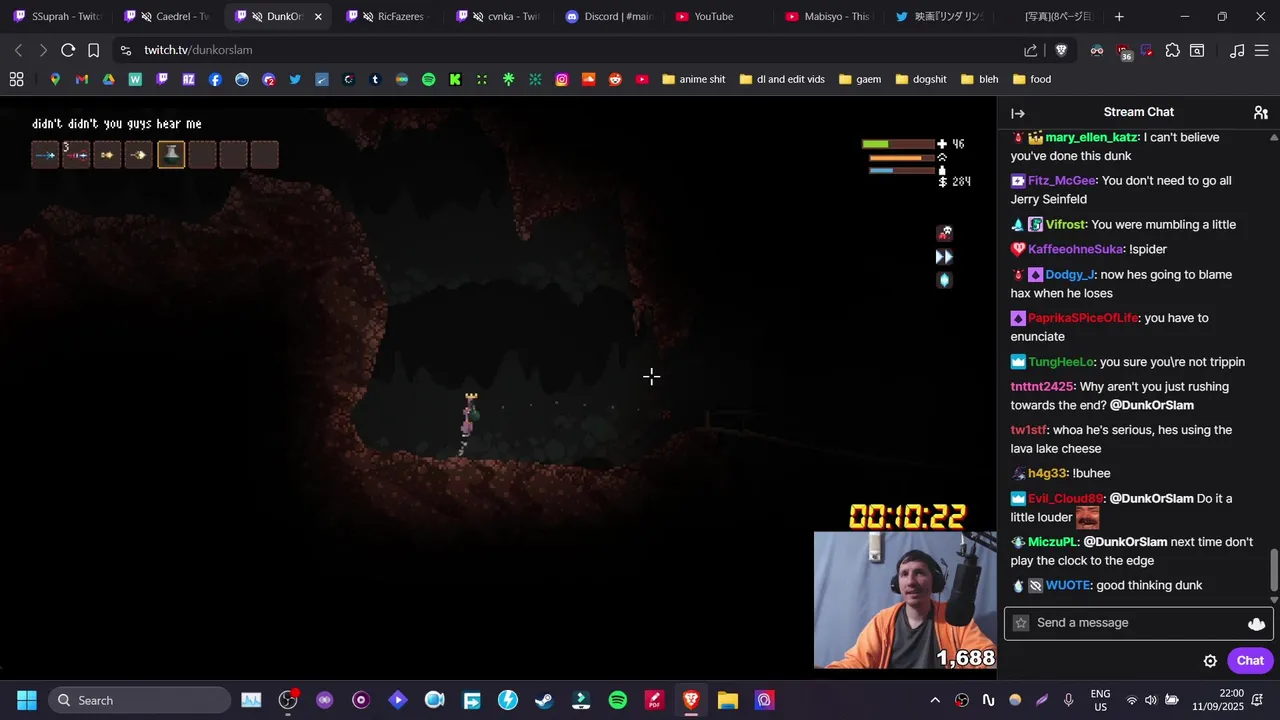1280x720 pixels.
Task: Bookmark this page
Action: 93,50
